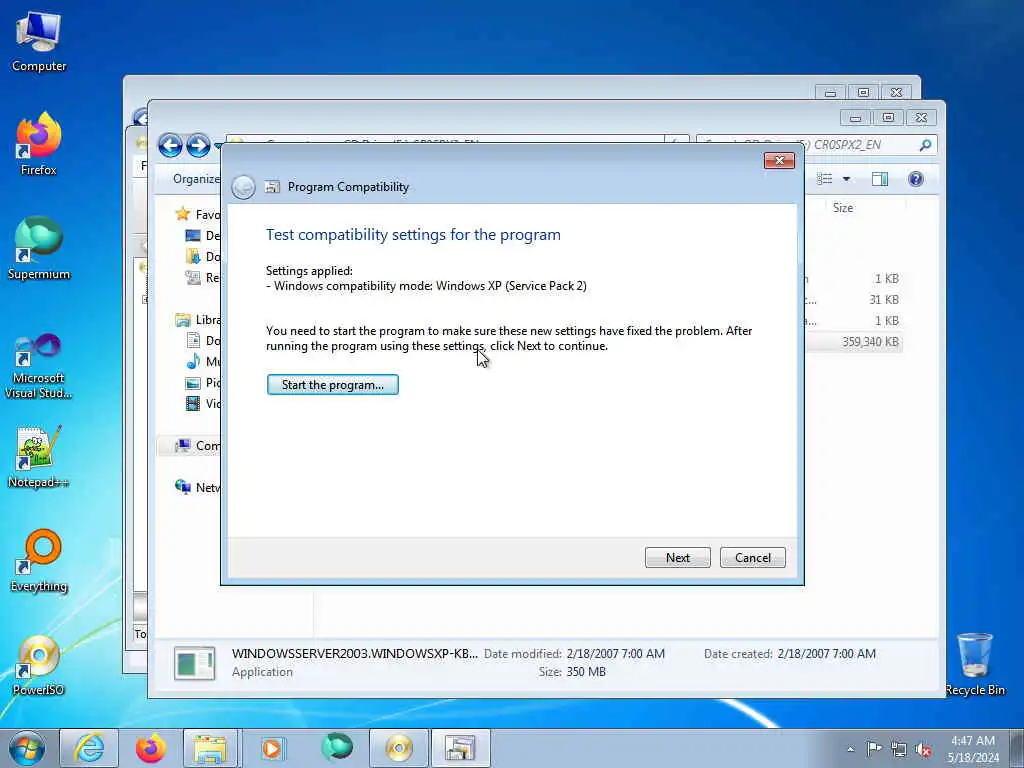Launch Internet Explorer from the taskbar

(x=89, y=748)
